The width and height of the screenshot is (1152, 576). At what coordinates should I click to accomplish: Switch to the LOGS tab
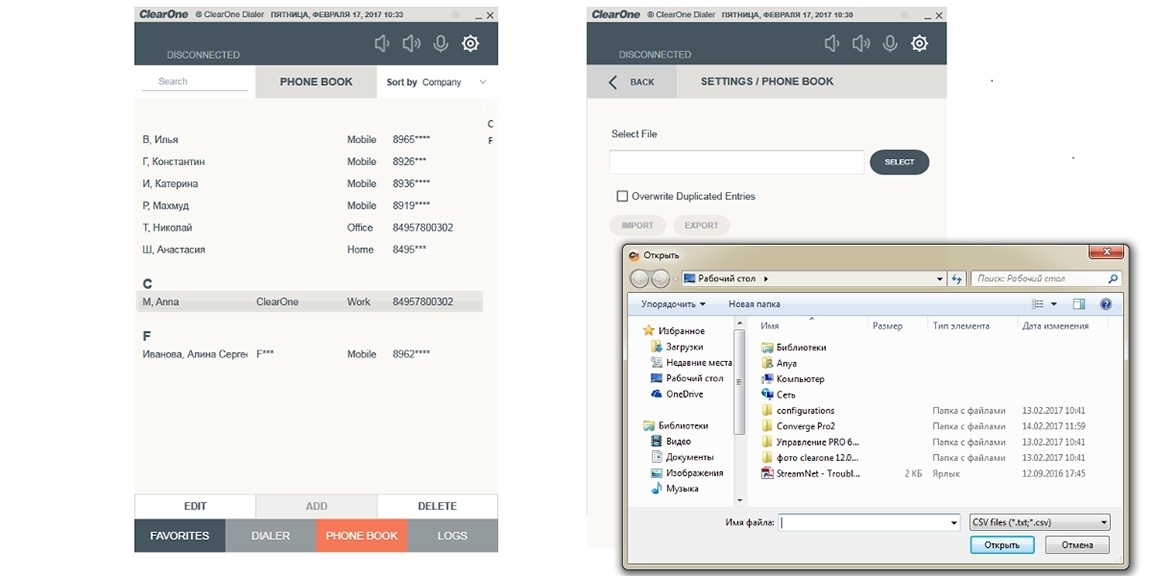[x=452, y=536]
